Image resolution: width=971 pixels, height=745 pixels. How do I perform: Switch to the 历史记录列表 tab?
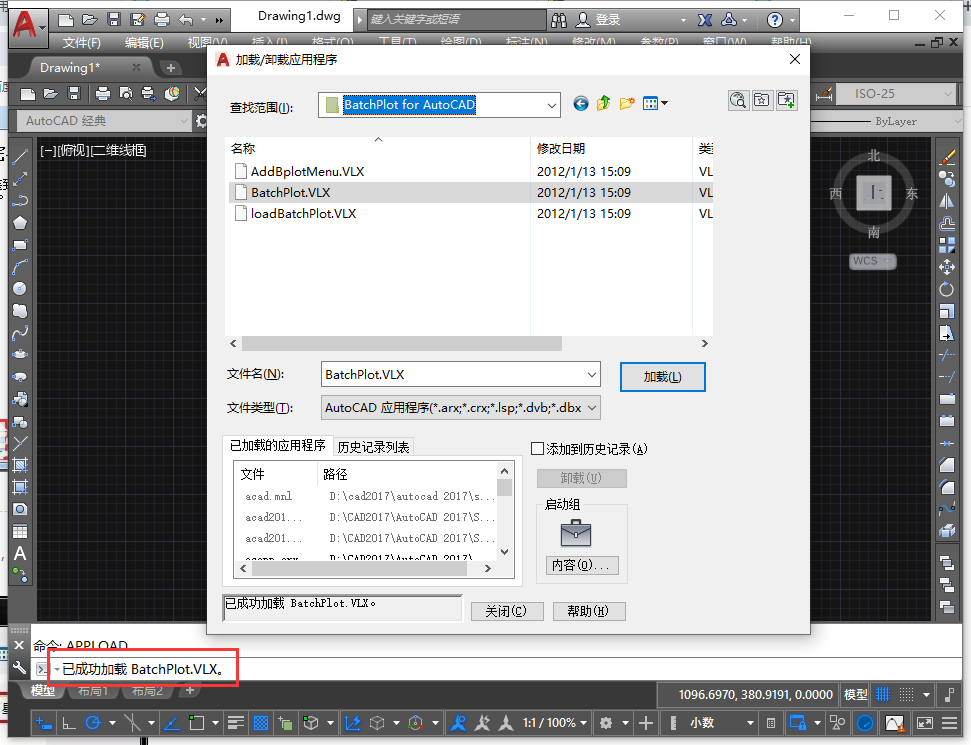click(x=373, y=447)
